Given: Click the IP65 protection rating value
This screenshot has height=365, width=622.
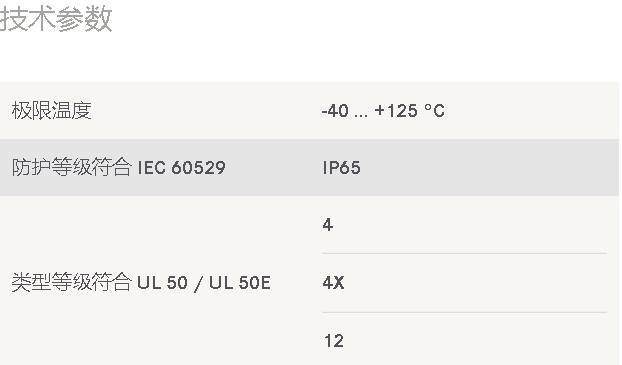Looking at the screenshot, I should [342, 168].
